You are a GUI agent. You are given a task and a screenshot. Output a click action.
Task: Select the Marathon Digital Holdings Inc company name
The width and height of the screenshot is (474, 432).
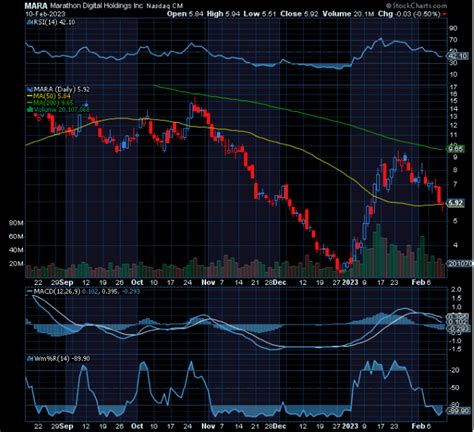(97, 6)
